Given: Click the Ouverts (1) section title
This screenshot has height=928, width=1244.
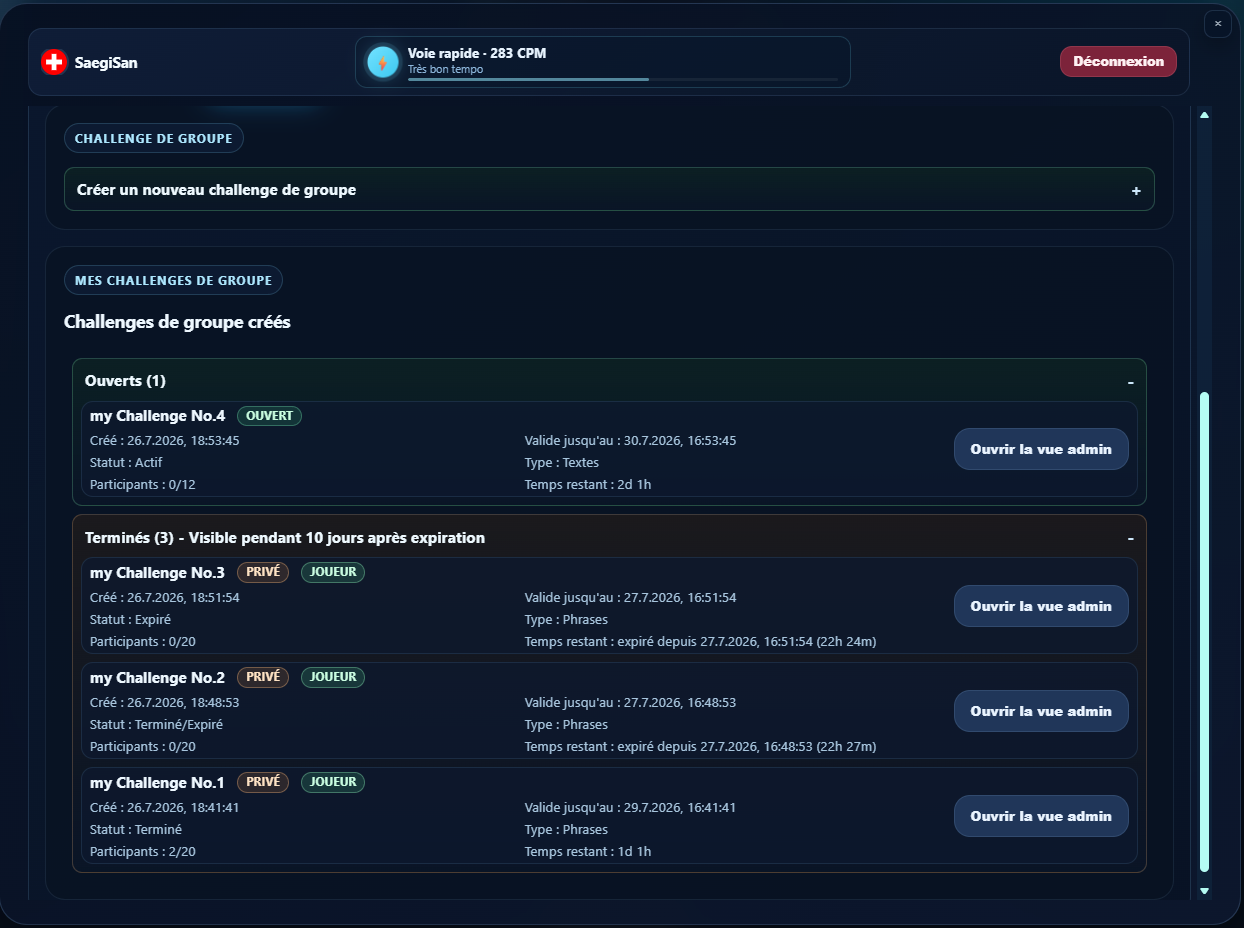Looking at the screenshot, I should pyautogui.click(x=125, y=381).
